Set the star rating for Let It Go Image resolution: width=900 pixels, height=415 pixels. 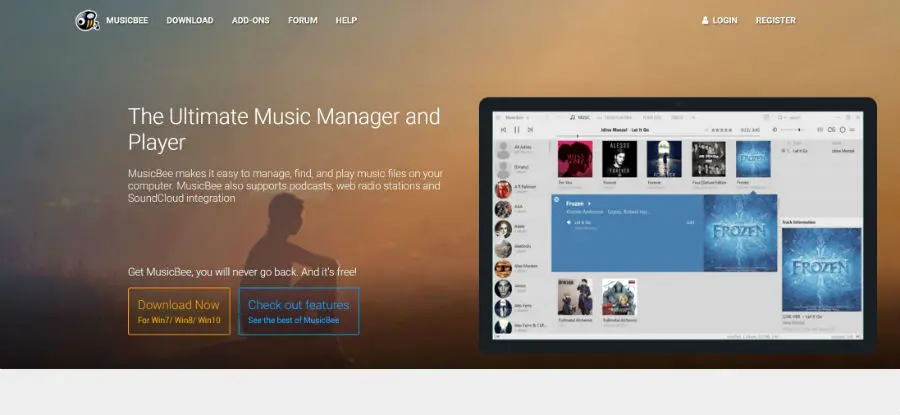[x=721, y=130]
